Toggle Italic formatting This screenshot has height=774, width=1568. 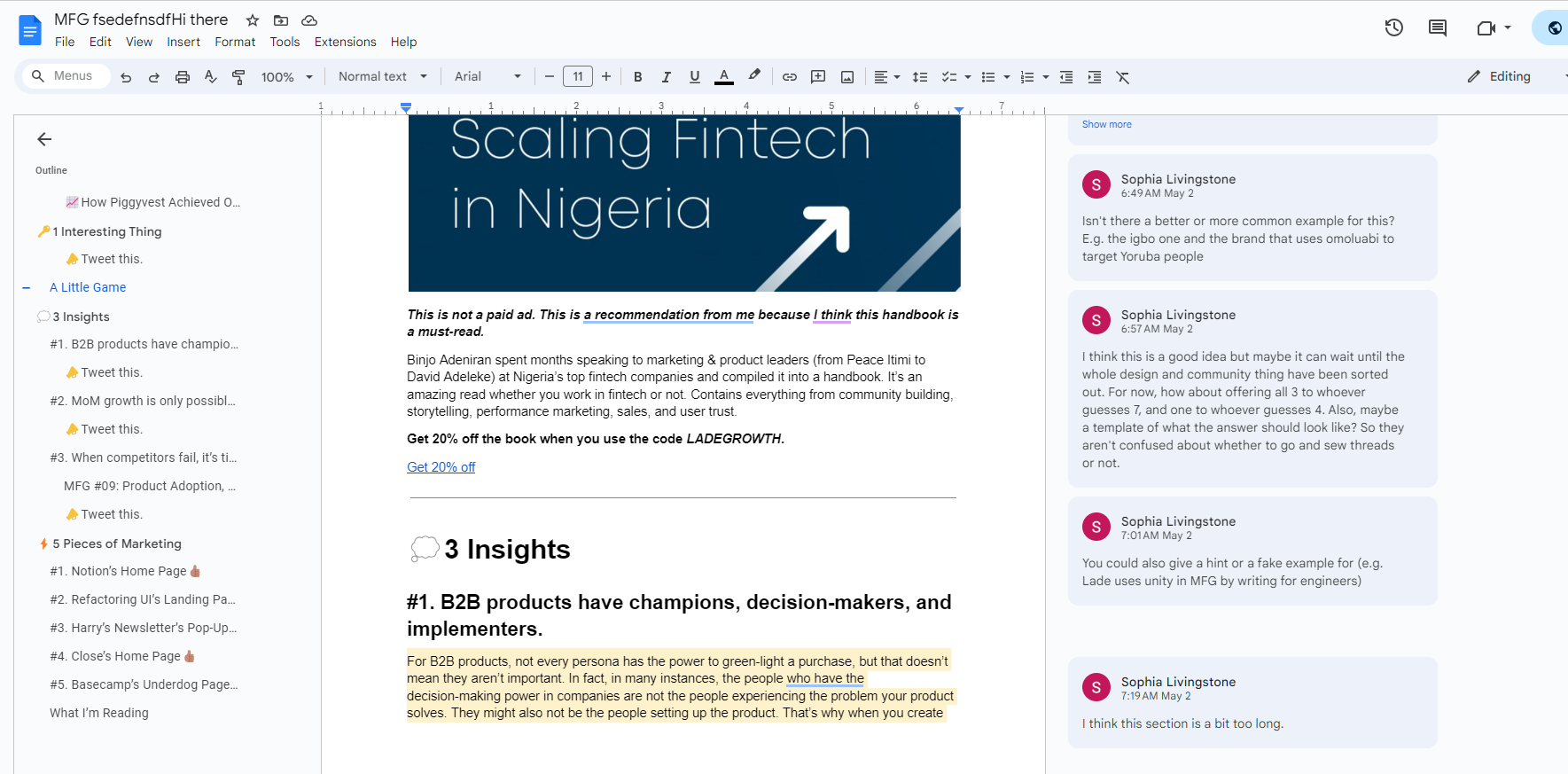[666, 77]
